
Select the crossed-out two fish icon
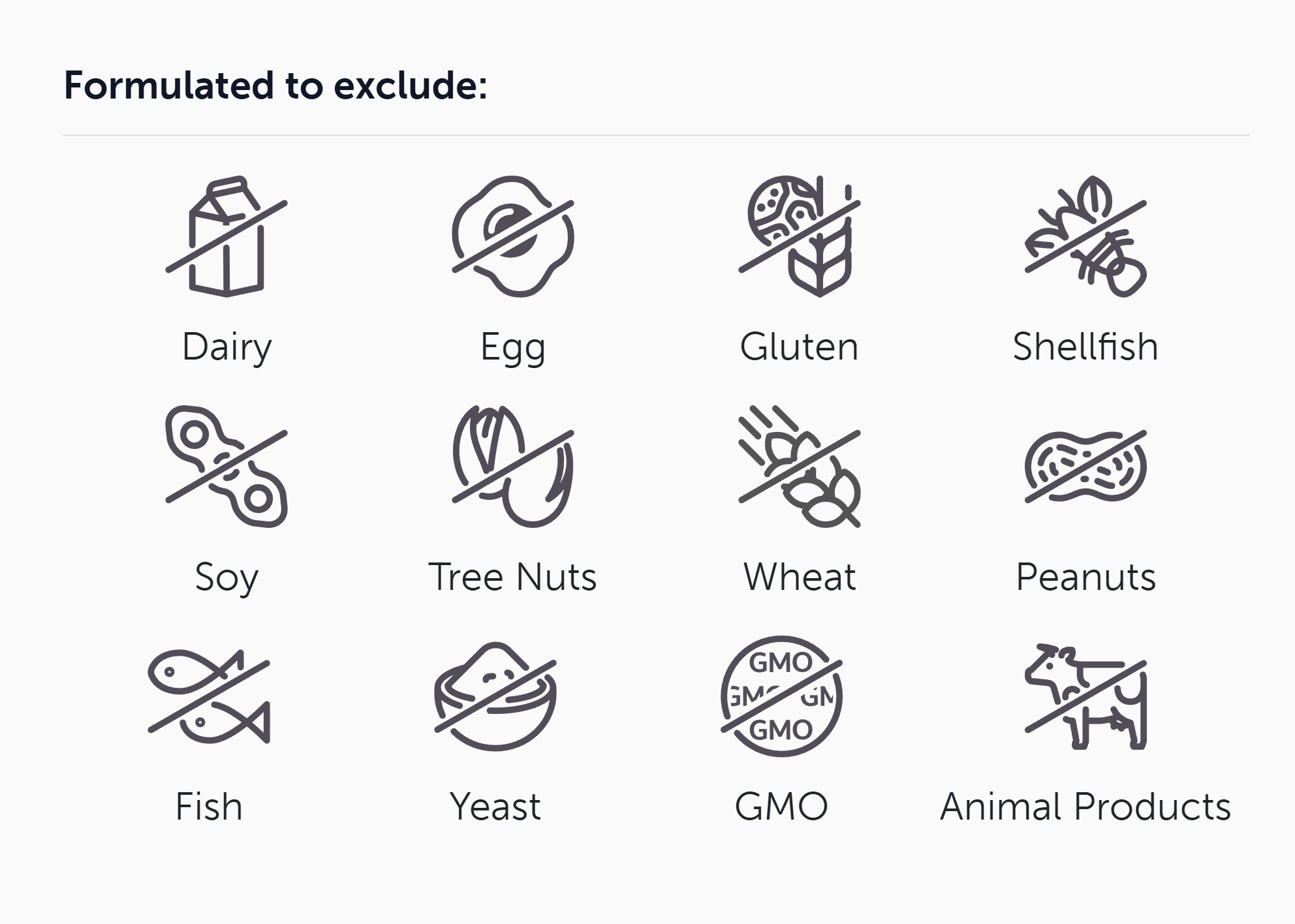pyautogui.click(x=209, y=696)
